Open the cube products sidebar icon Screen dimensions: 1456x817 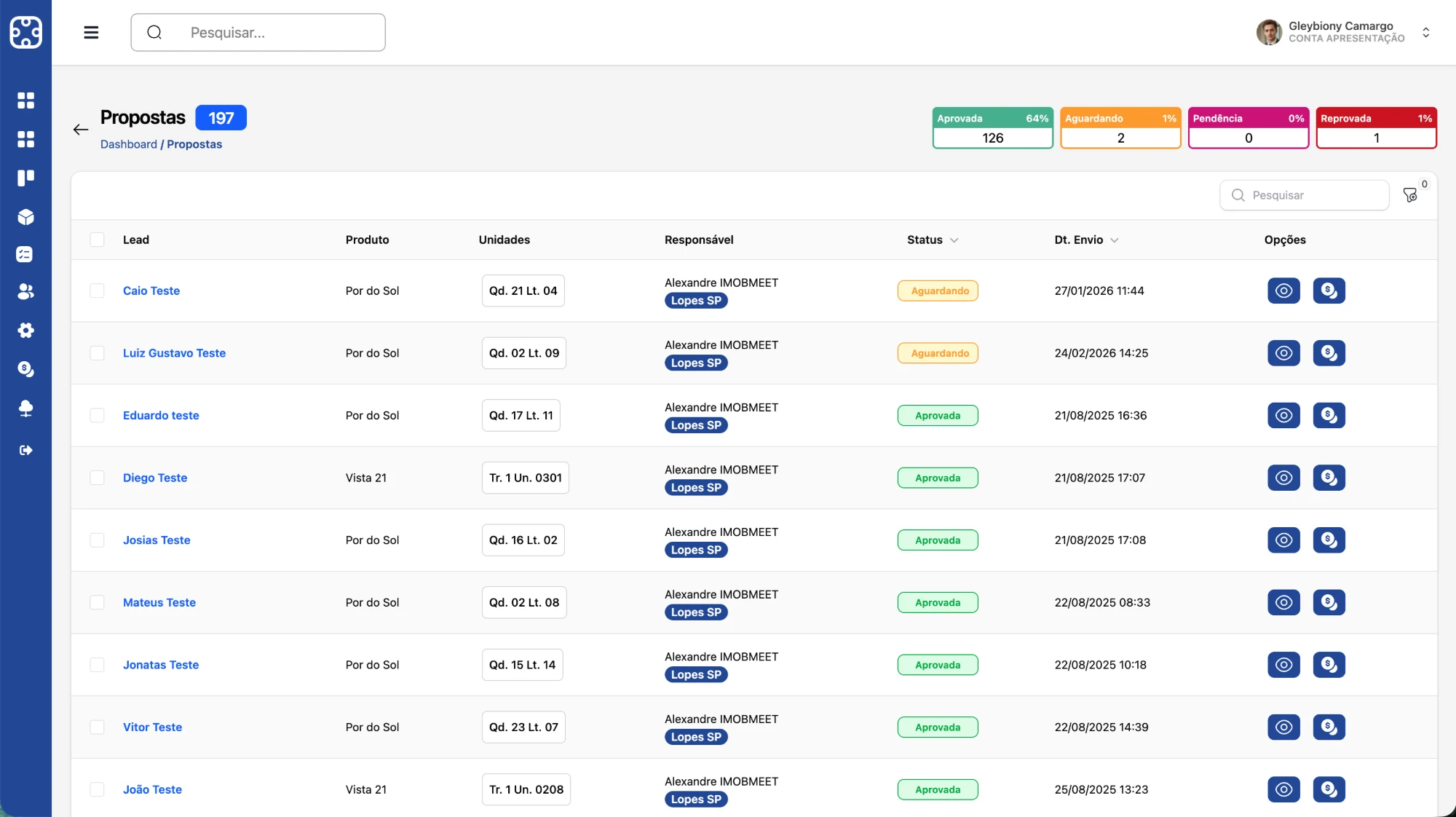click(x=25, y=217)
